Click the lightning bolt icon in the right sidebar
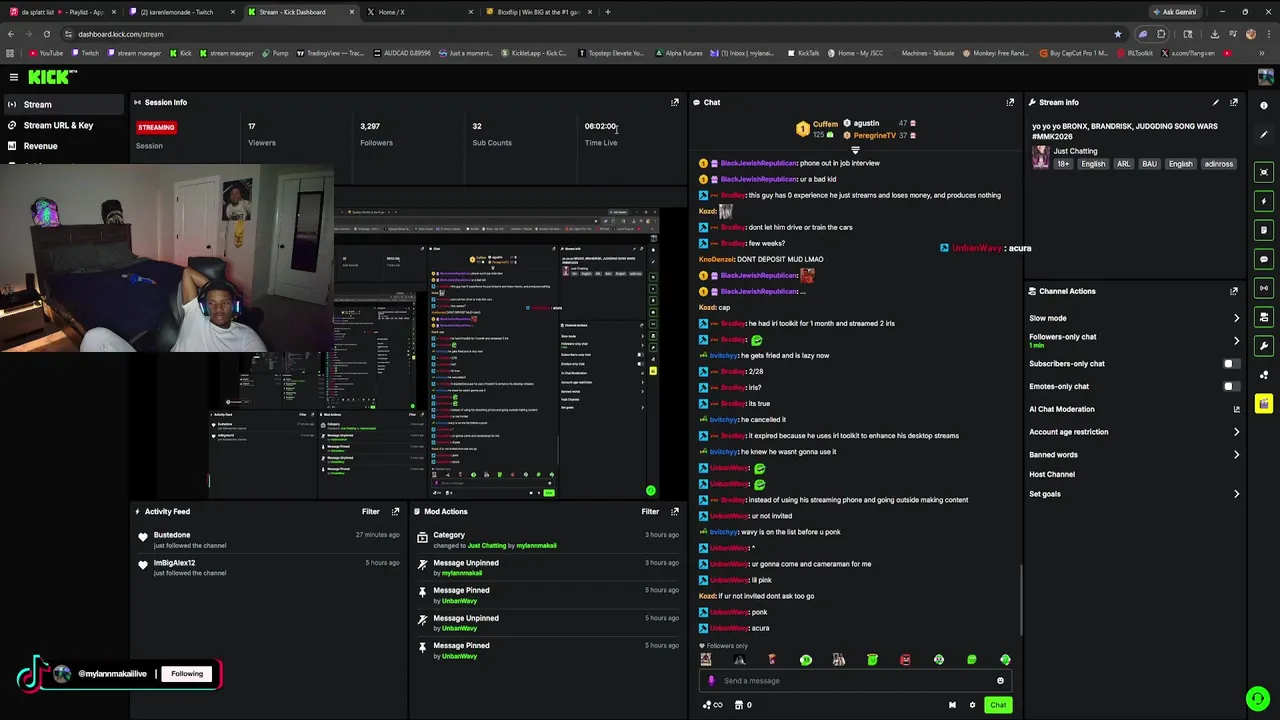This screenshot has height=720, width=1280. click(1264, 201)
